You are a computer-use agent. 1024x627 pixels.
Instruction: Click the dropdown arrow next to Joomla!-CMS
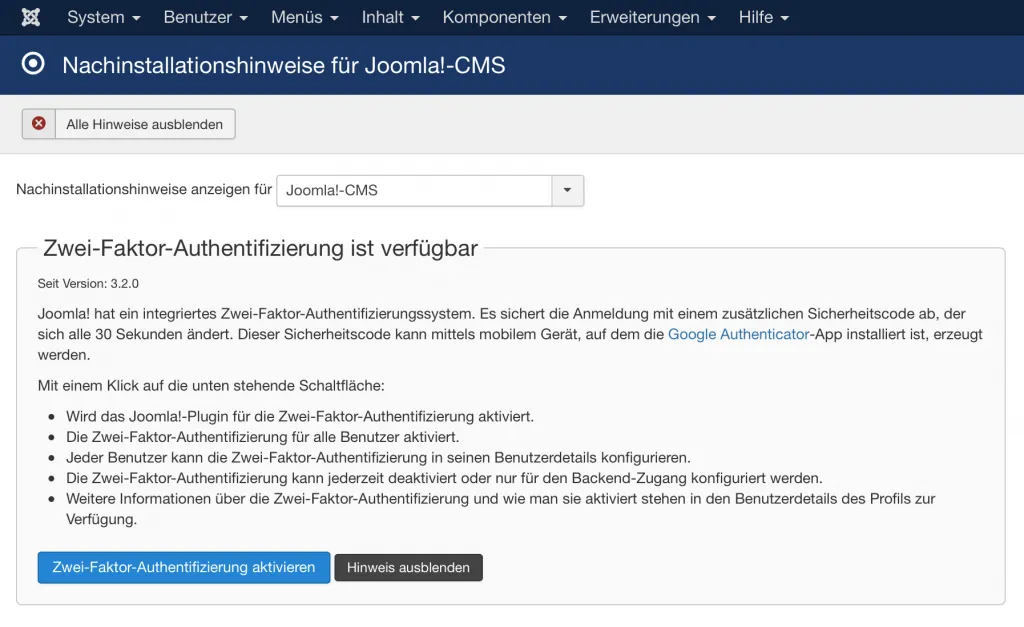click(x=568, y=191)
